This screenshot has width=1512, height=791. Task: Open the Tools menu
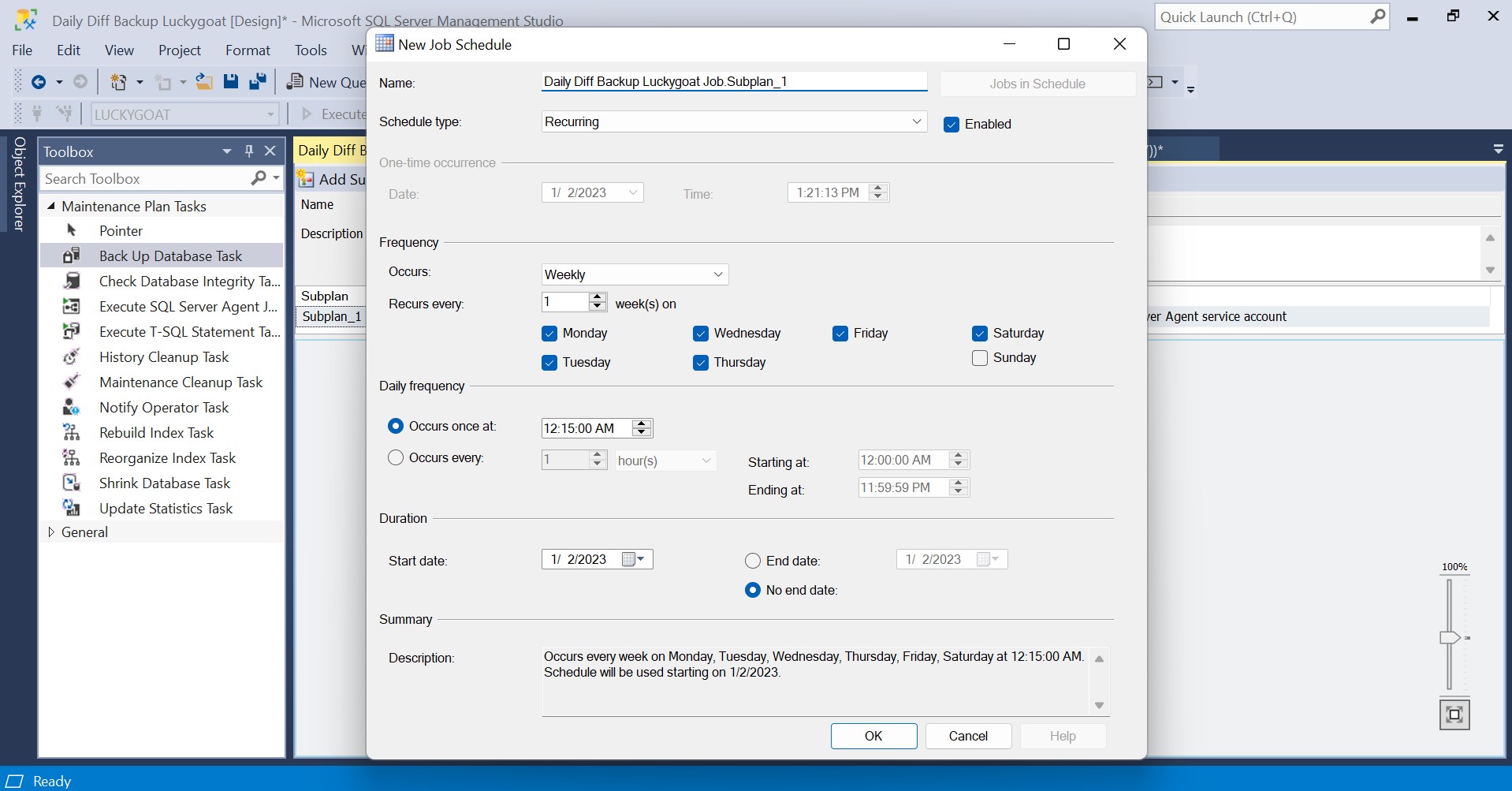click(x=311, y=50)
